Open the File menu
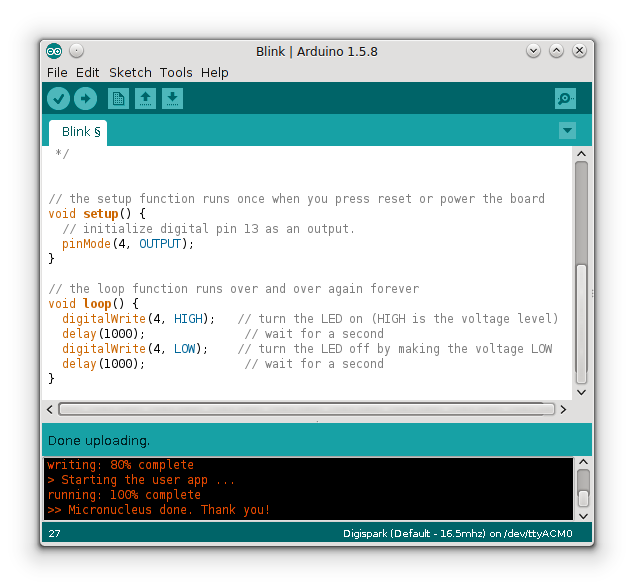 pos(57,73)
